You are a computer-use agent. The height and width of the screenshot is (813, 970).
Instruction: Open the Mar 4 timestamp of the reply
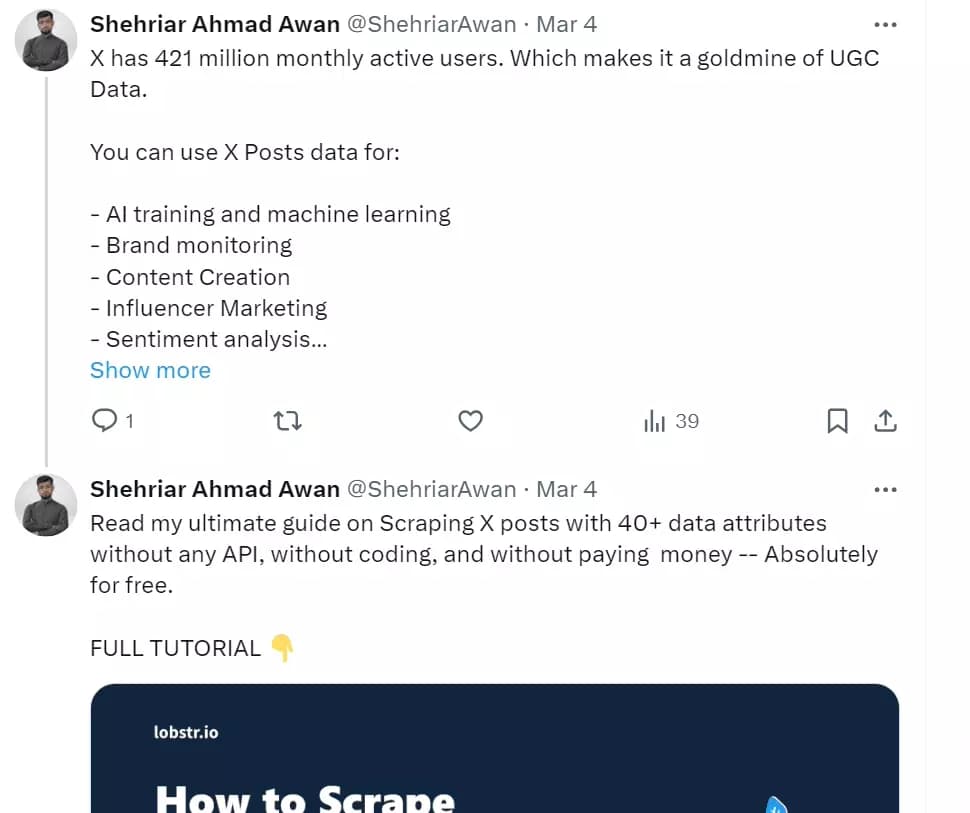(566, 489)
